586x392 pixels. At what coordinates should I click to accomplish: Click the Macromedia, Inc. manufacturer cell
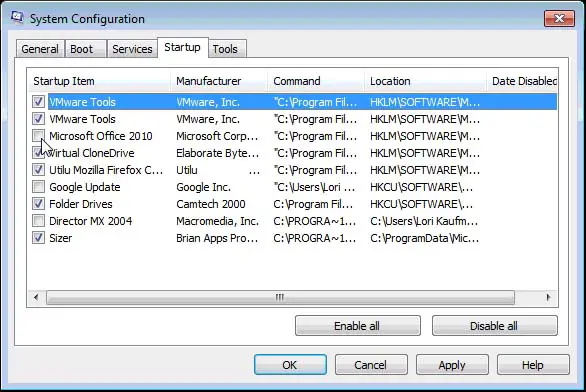(x=218, y=221)
